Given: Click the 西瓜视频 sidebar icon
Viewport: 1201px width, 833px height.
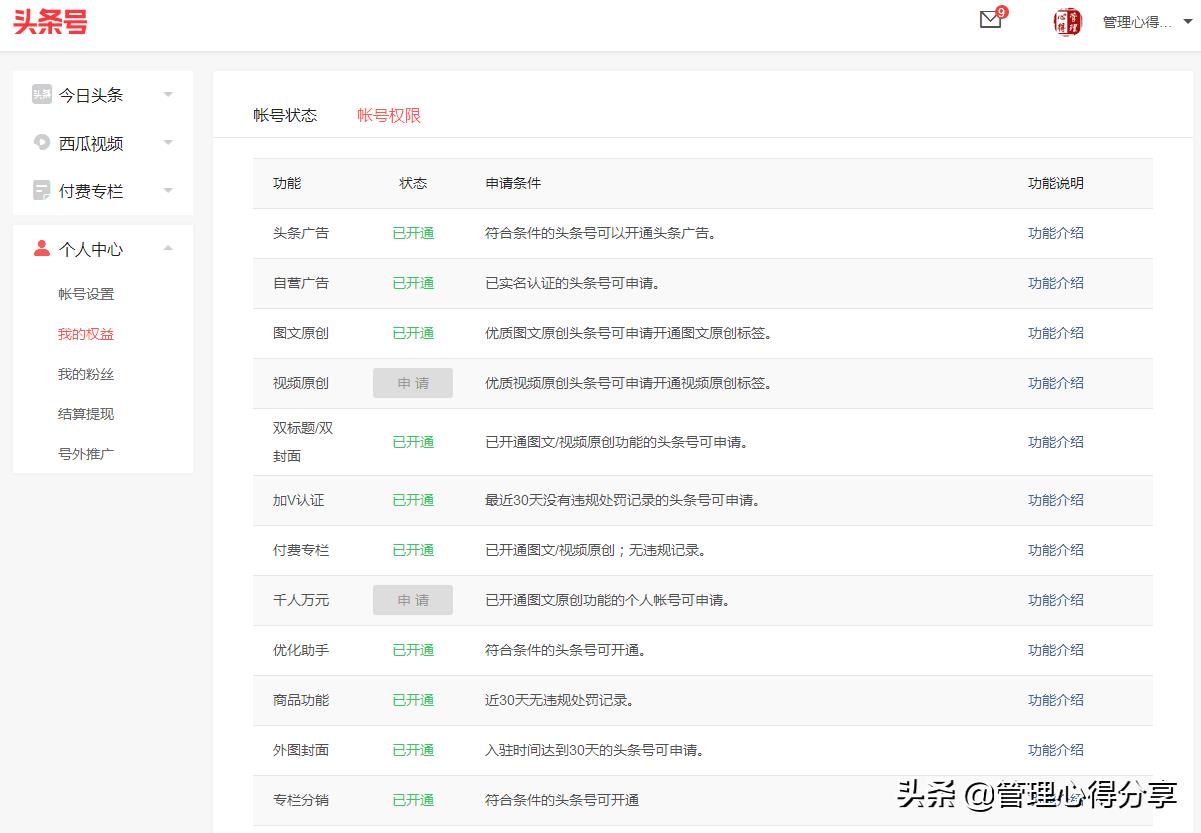Looking at the screenshot, I should [x=41, y=142].
